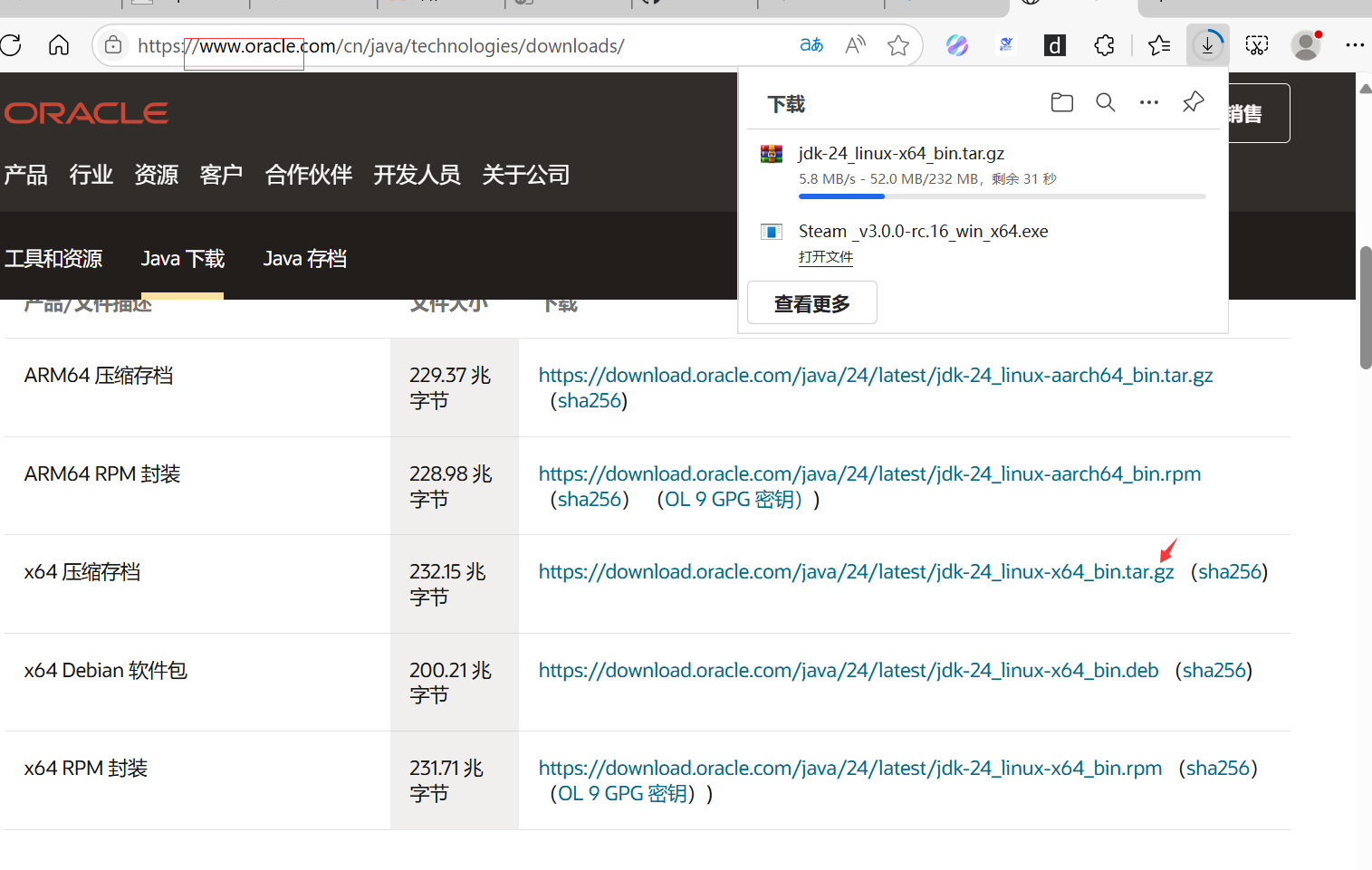View site information lock icon
The width and height of the screenshot is (1372, 870).
[x=113, y=45]
